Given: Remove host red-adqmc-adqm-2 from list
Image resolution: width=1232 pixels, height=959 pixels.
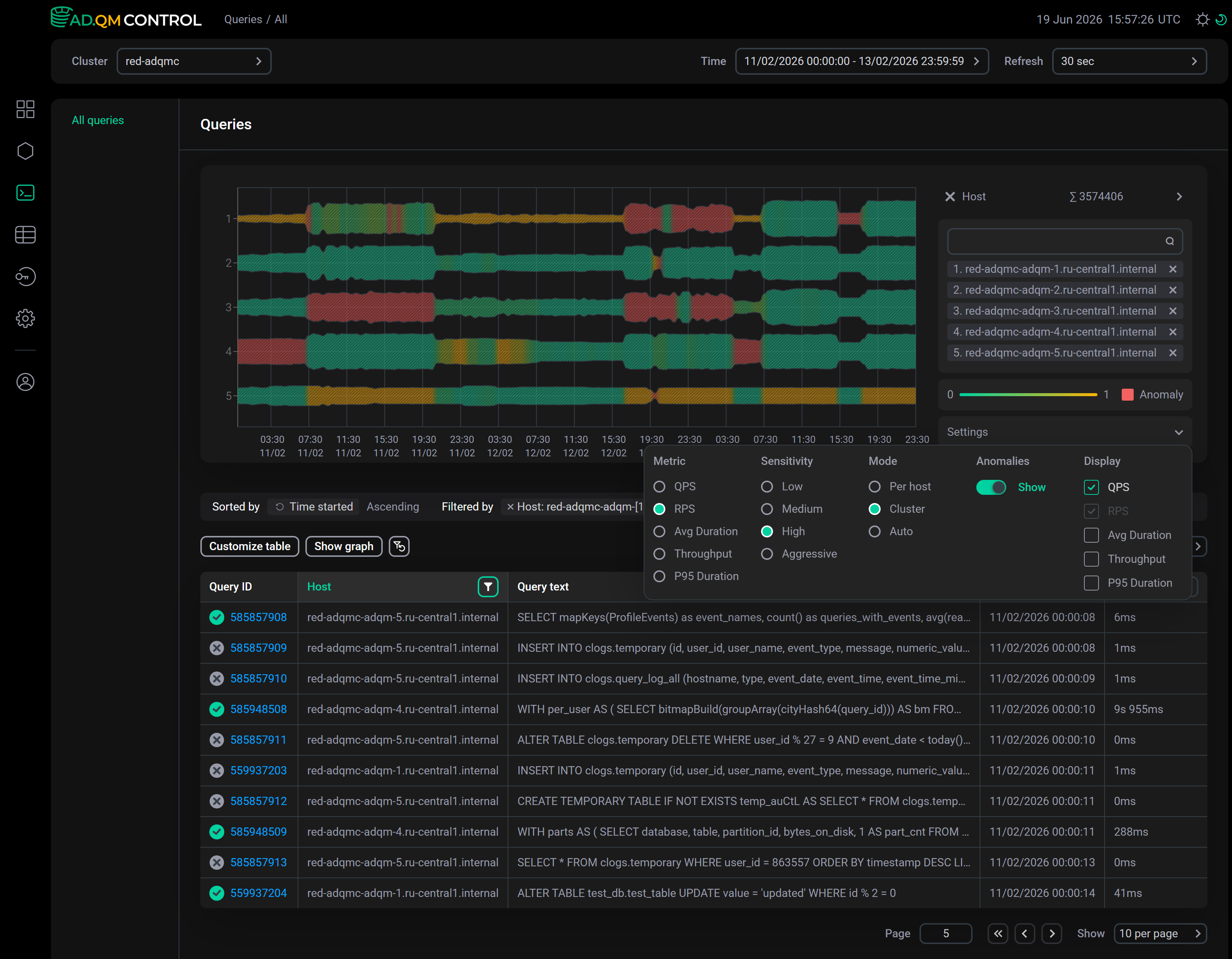Looking at the screenshot, I should point(1173,290).
